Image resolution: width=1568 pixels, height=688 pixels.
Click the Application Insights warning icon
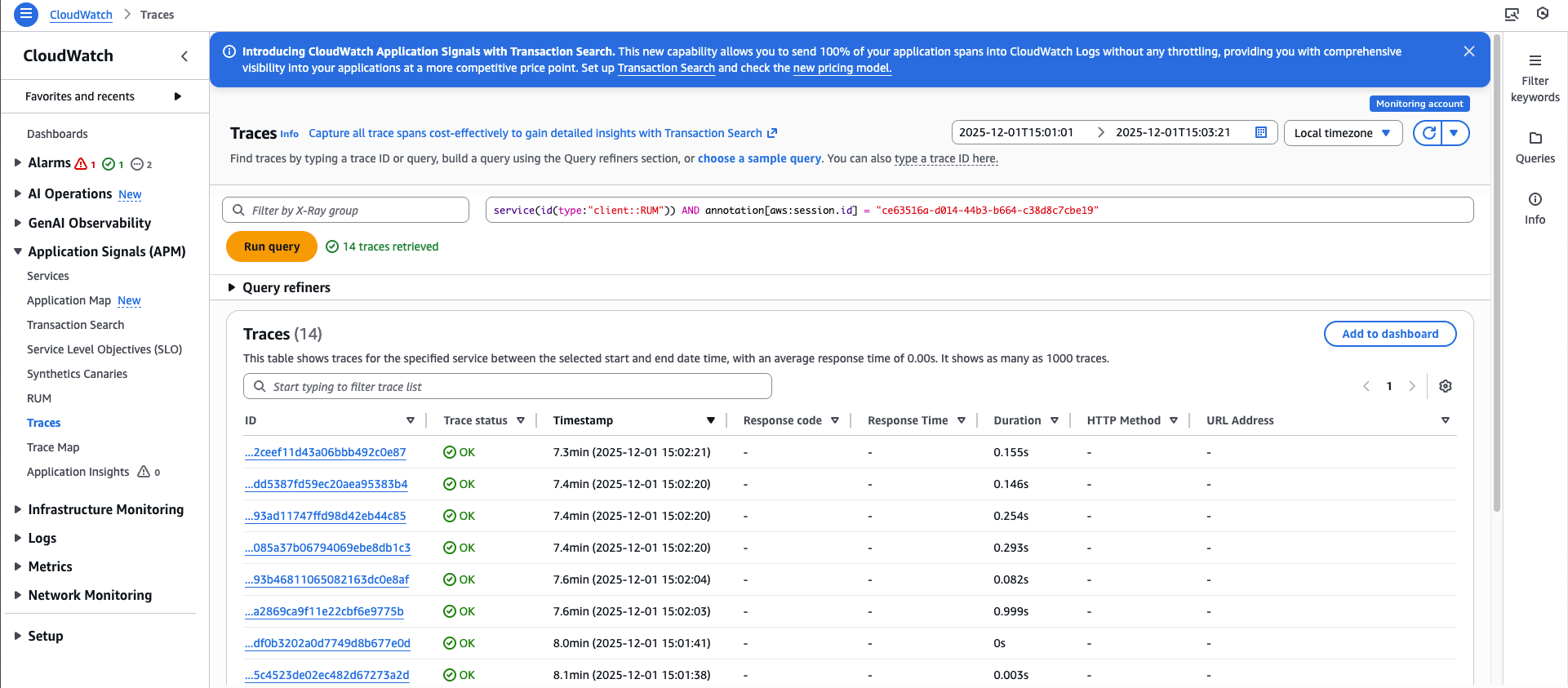(144, 472)
